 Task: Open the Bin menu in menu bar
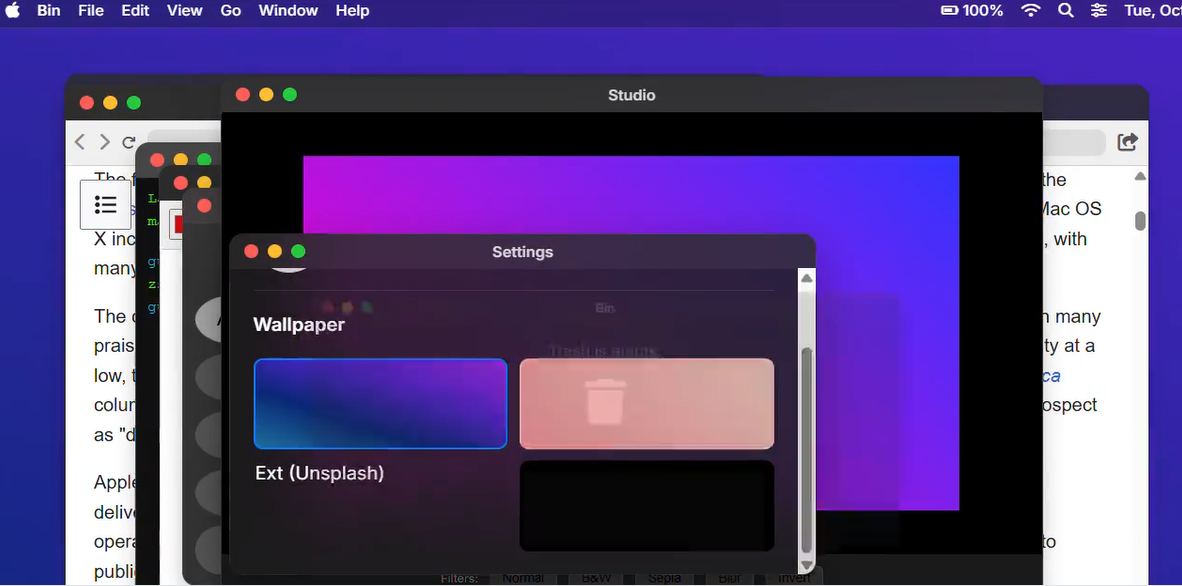tap(49, 11)
